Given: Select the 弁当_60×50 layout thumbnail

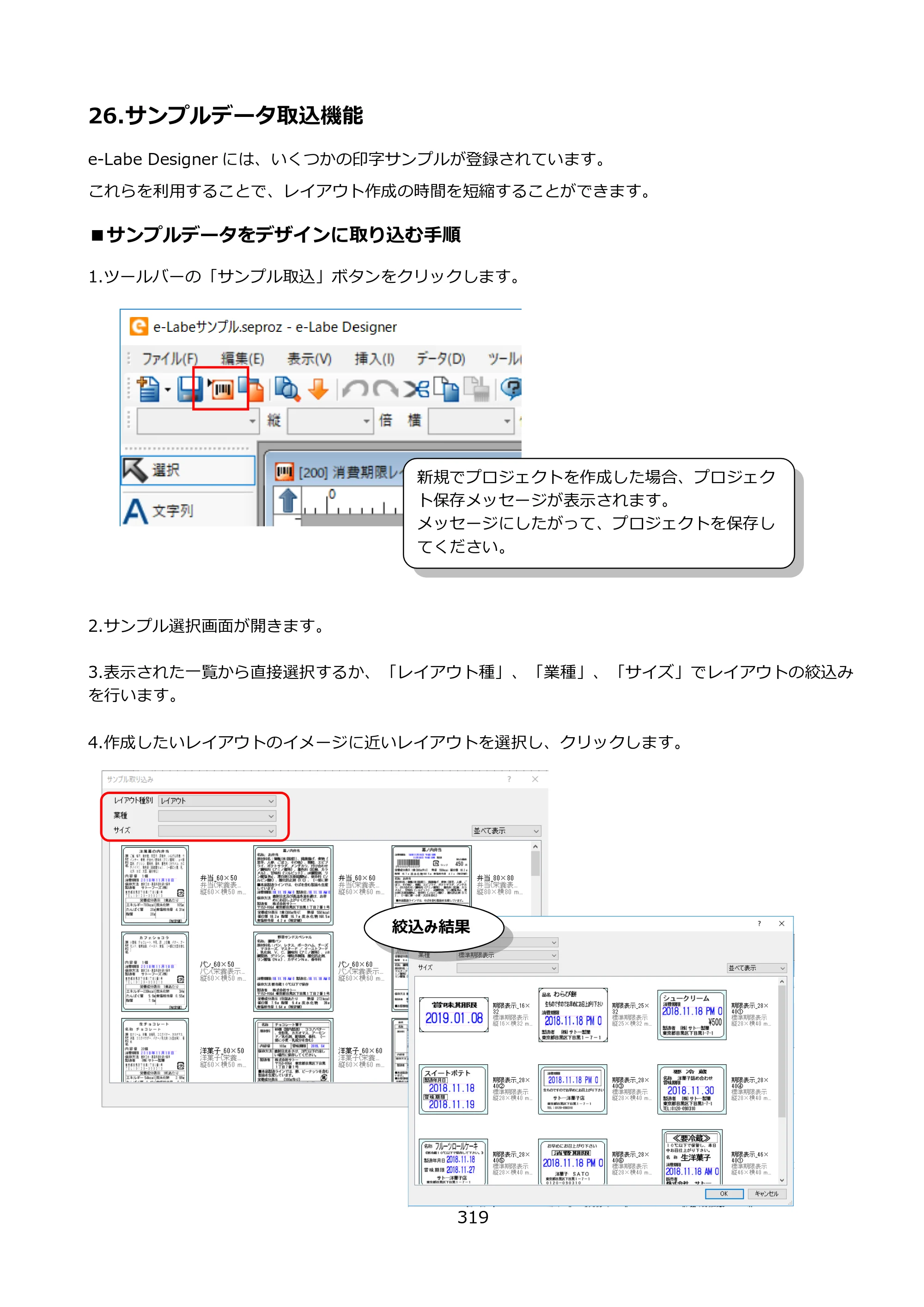Looking at the screenshot, I should (x=155, y=885).
